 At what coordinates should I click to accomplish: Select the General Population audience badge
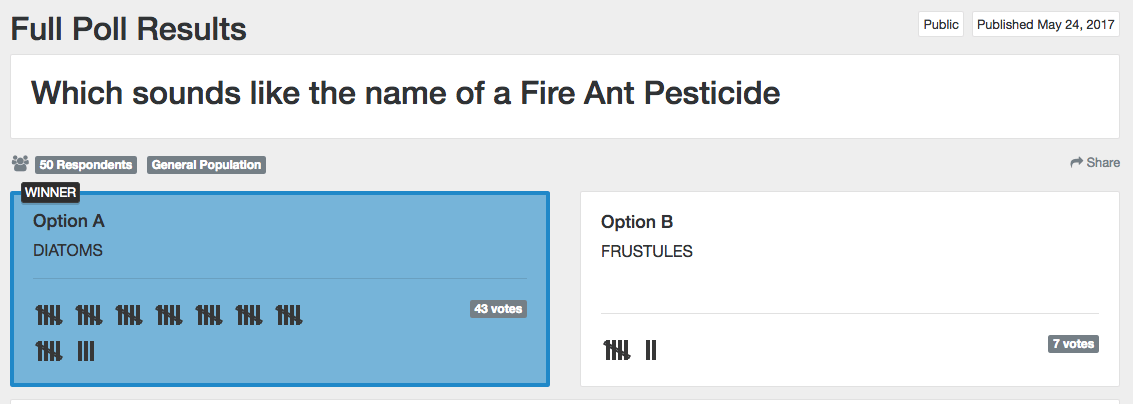207,164
